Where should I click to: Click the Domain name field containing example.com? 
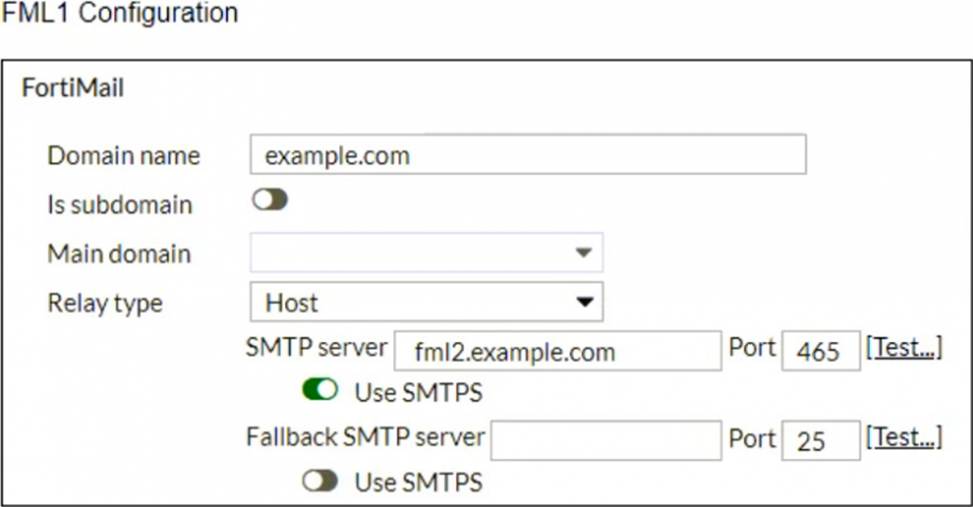click(528, 155)
